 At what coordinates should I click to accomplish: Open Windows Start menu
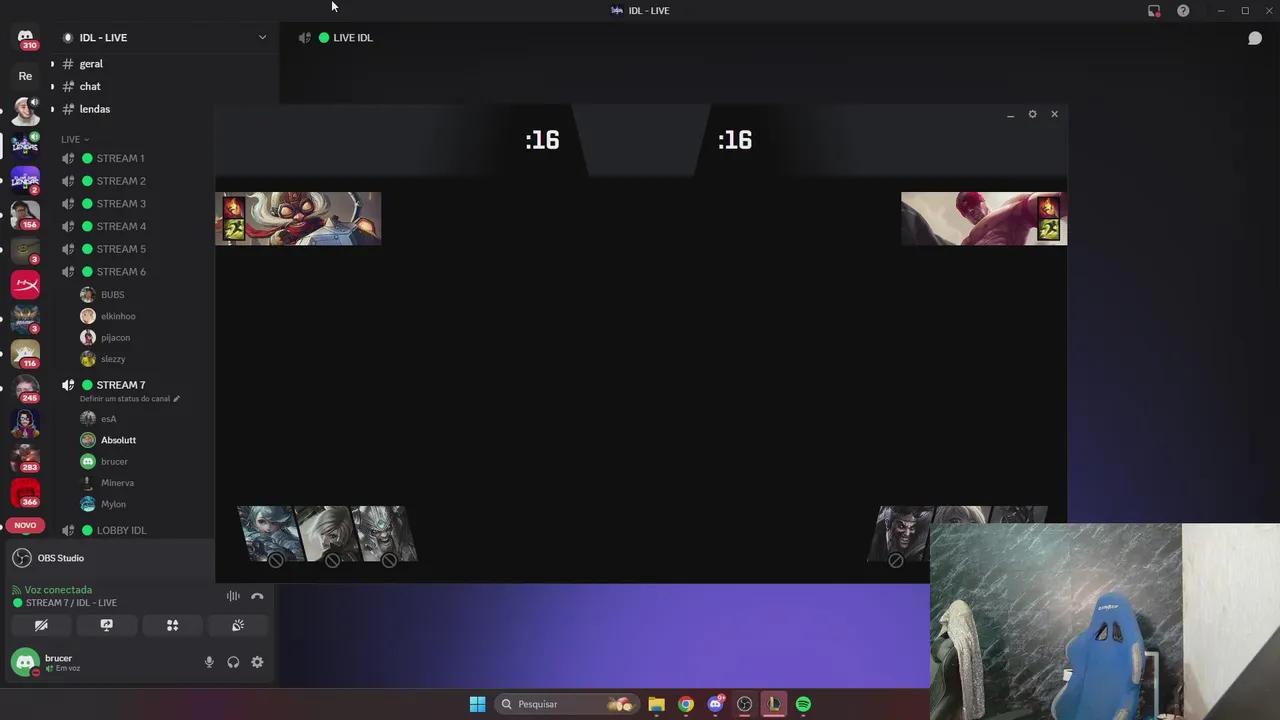[478, 704]
